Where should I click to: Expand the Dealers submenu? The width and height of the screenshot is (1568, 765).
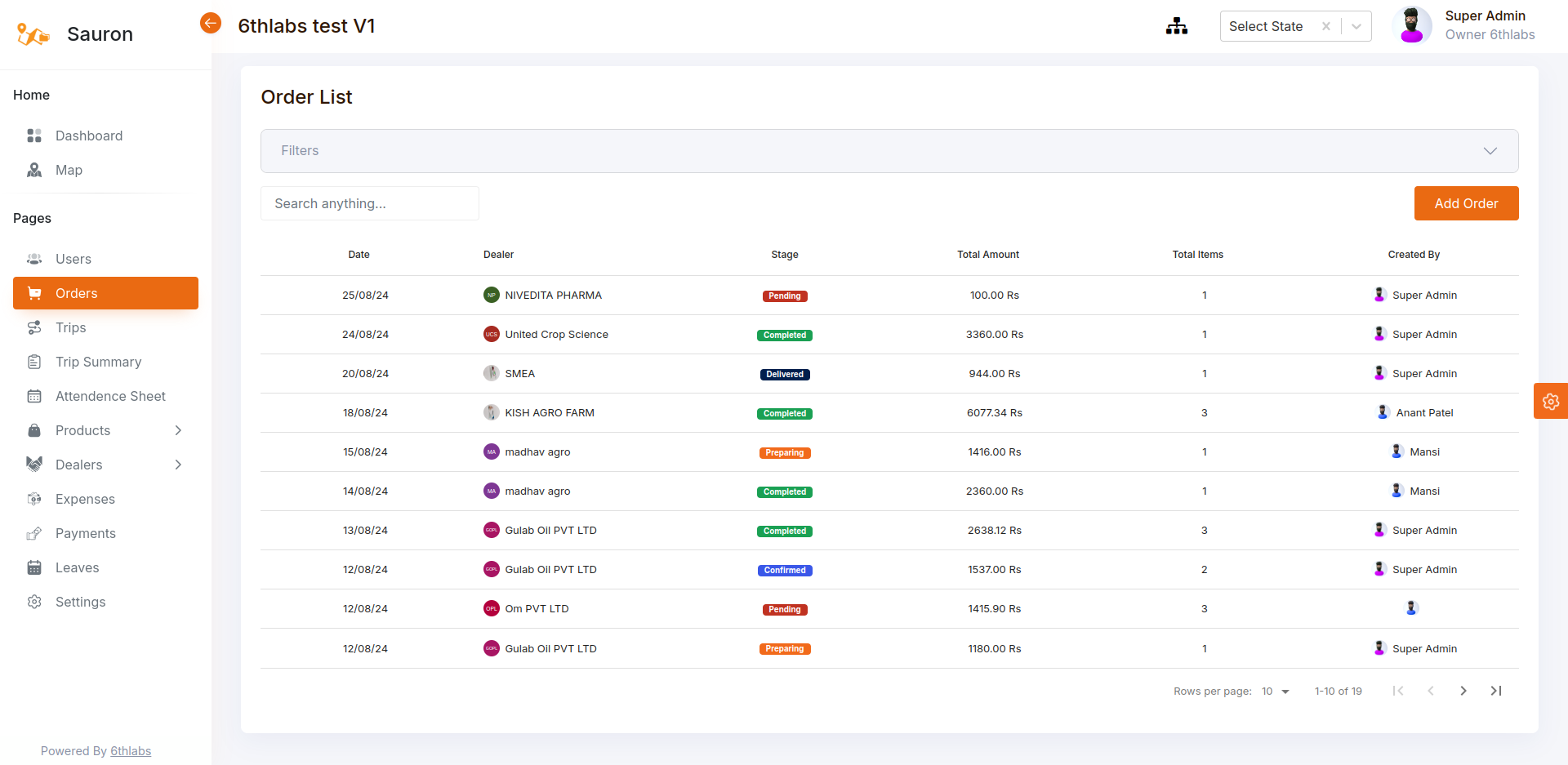(179, 465)
